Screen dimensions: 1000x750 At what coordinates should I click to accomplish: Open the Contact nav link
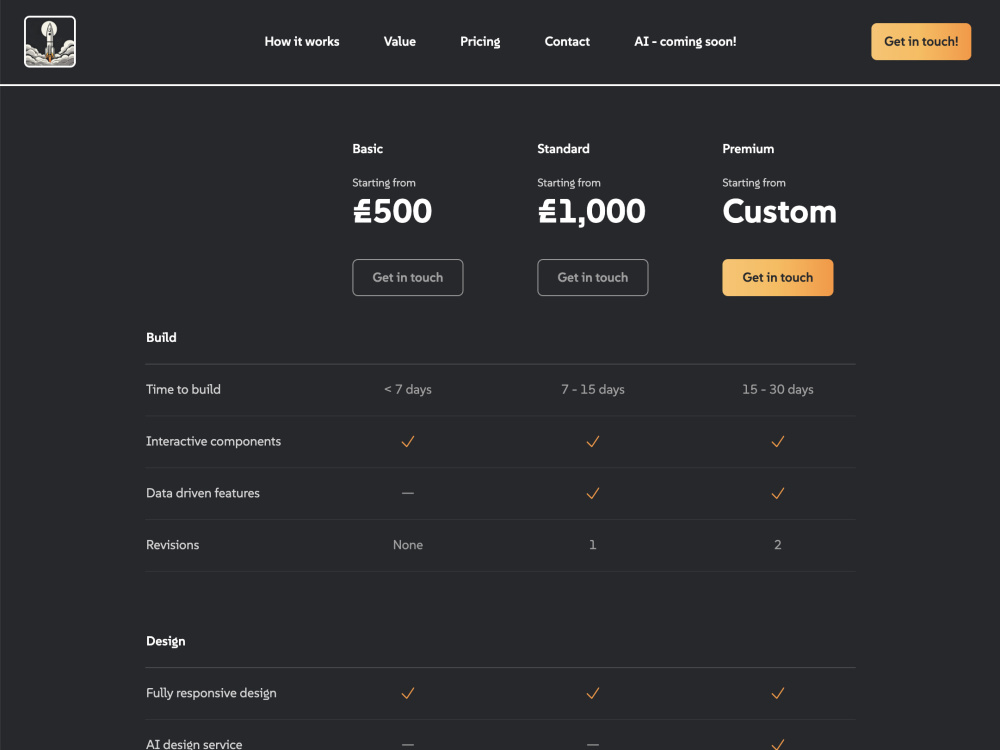click(567, 41)
